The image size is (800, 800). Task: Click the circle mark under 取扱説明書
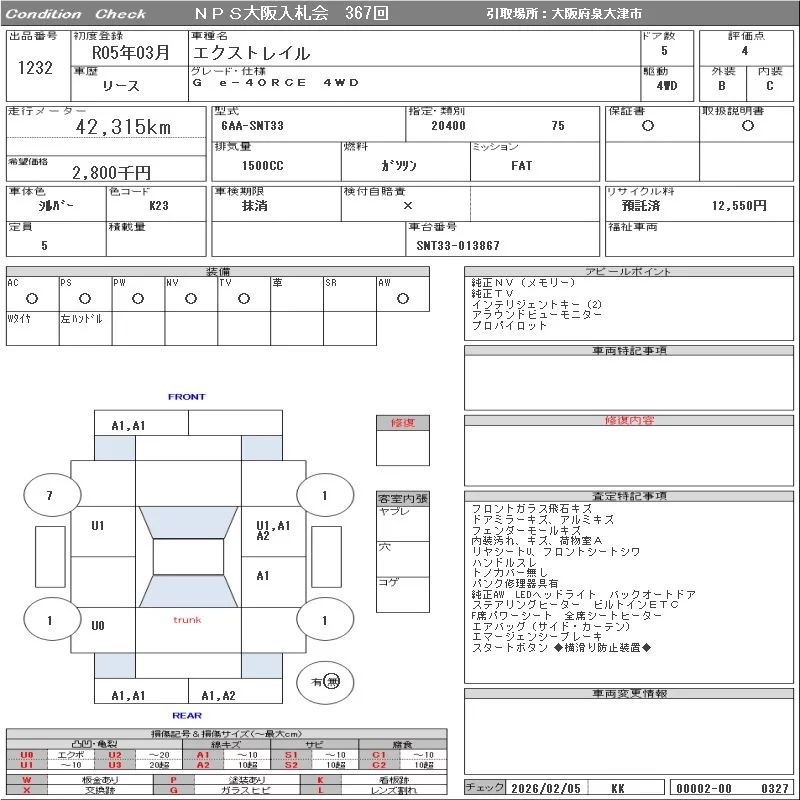coord(748,126)
